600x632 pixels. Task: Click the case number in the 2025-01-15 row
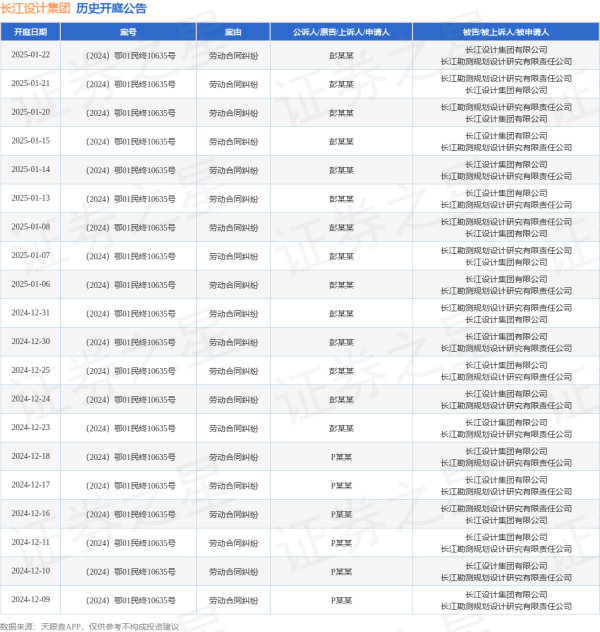pos(131,141)
